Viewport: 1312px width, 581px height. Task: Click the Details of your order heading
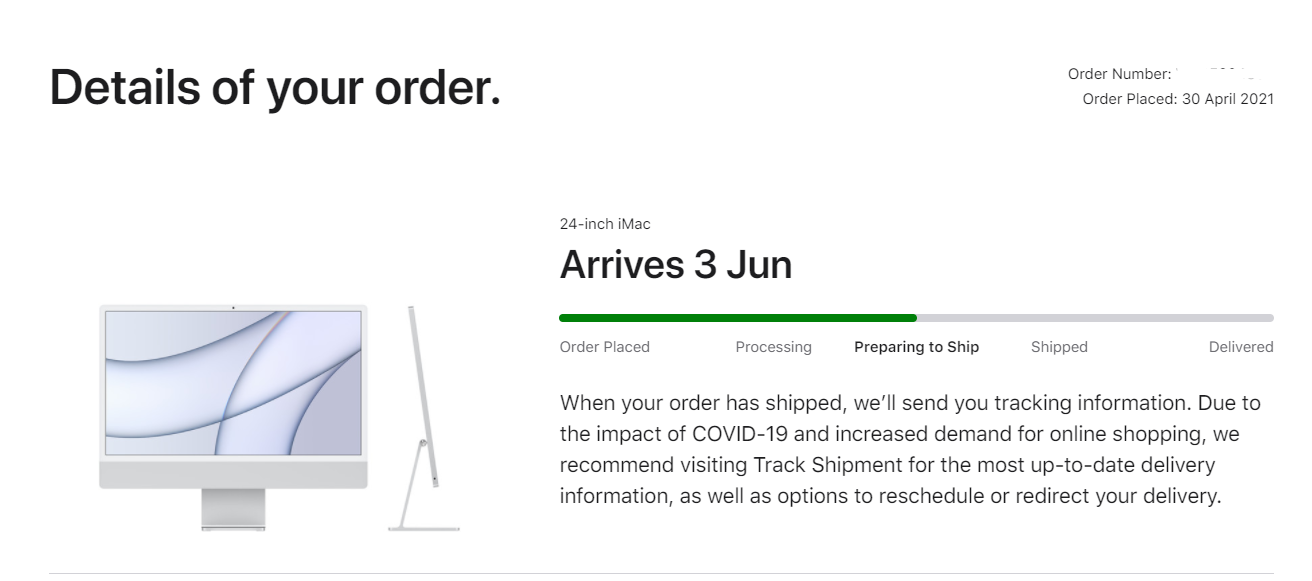click(x=275, y=88)
